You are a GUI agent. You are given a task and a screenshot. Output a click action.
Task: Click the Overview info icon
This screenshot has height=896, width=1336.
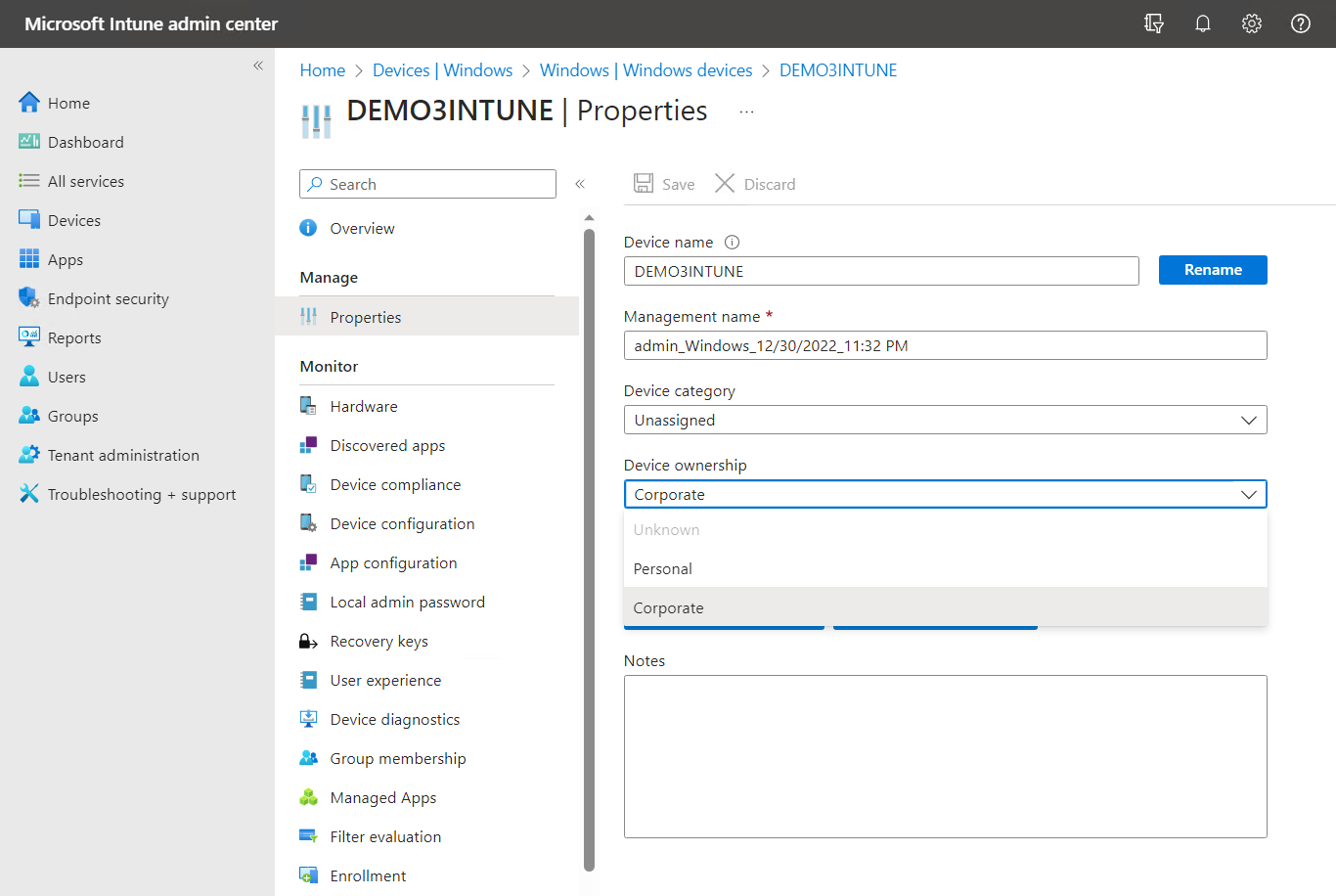coord(308,228)
